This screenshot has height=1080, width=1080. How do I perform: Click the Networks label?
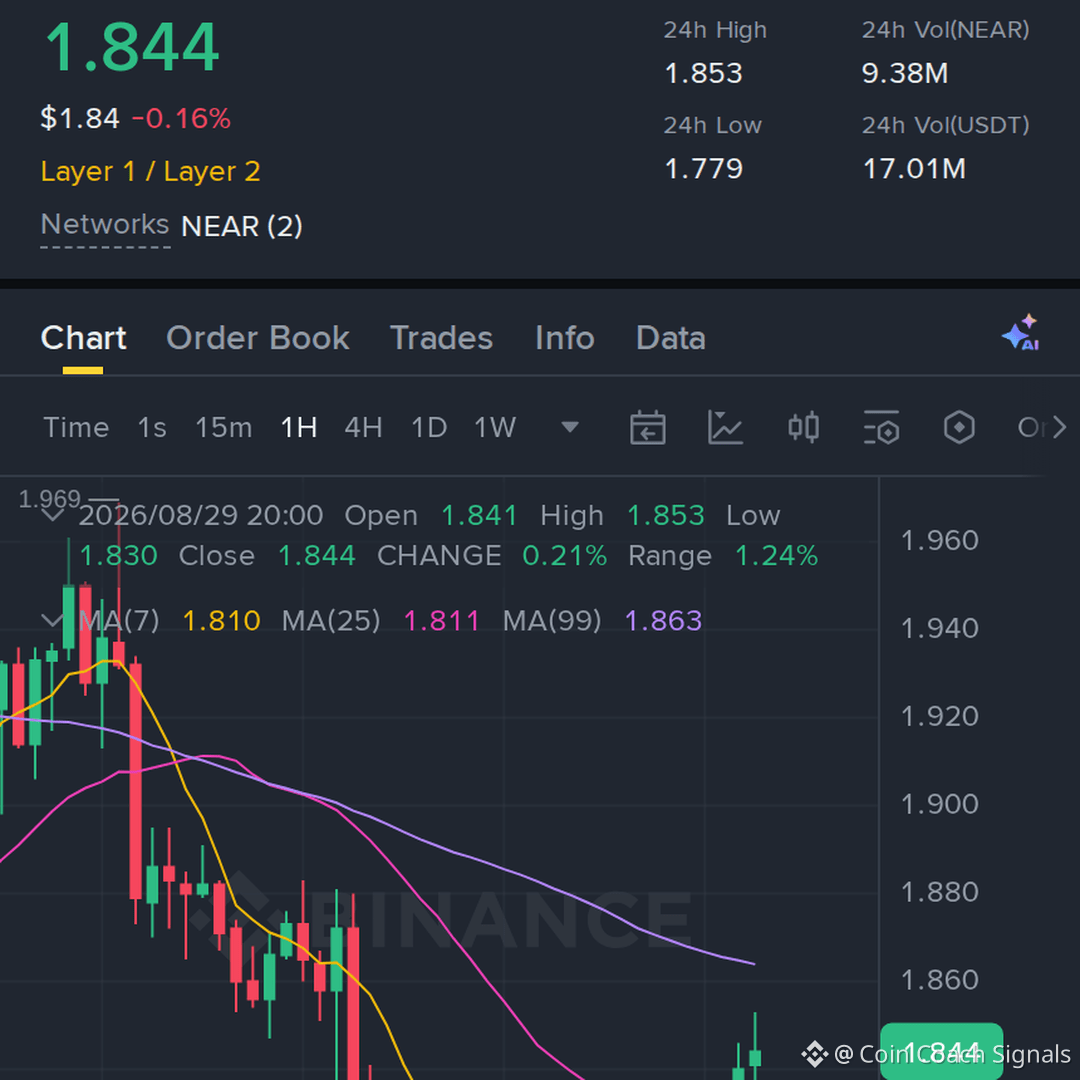105,225
